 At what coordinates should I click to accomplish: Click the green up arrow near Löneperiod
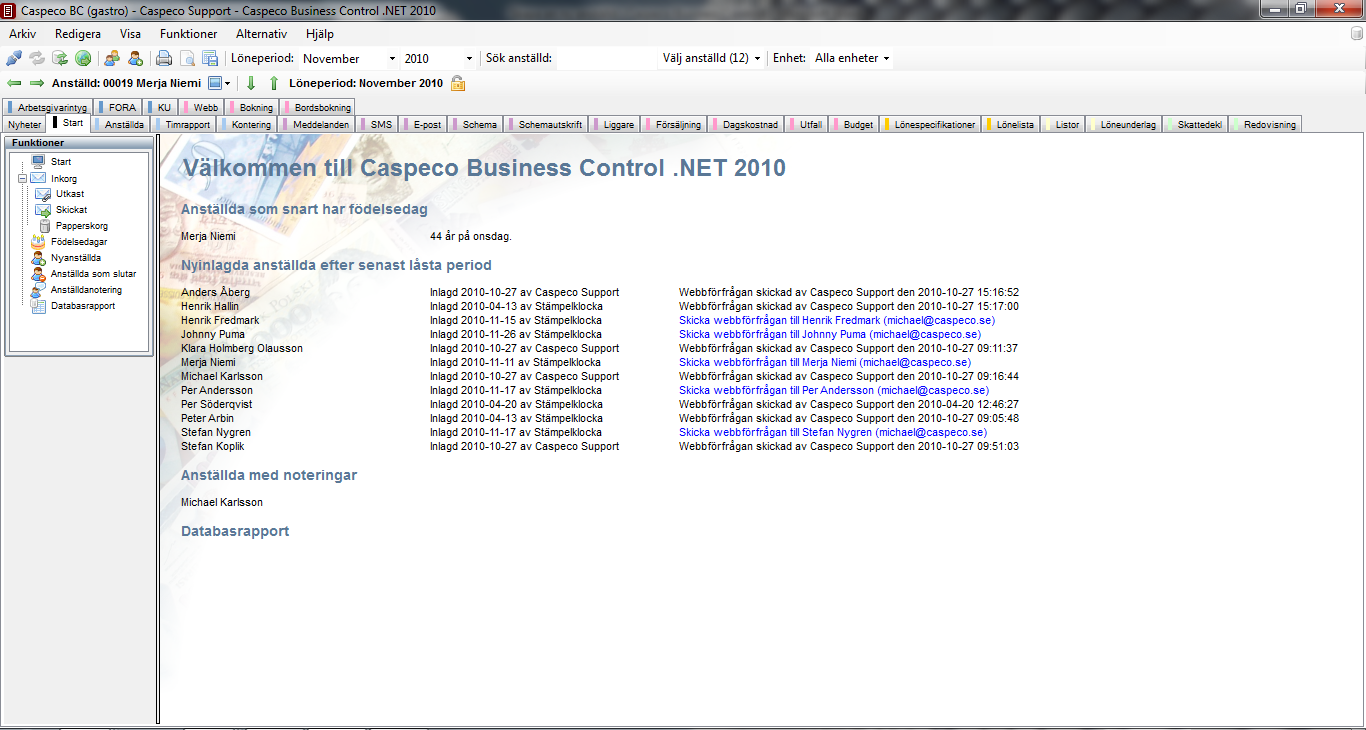point(274,83)
